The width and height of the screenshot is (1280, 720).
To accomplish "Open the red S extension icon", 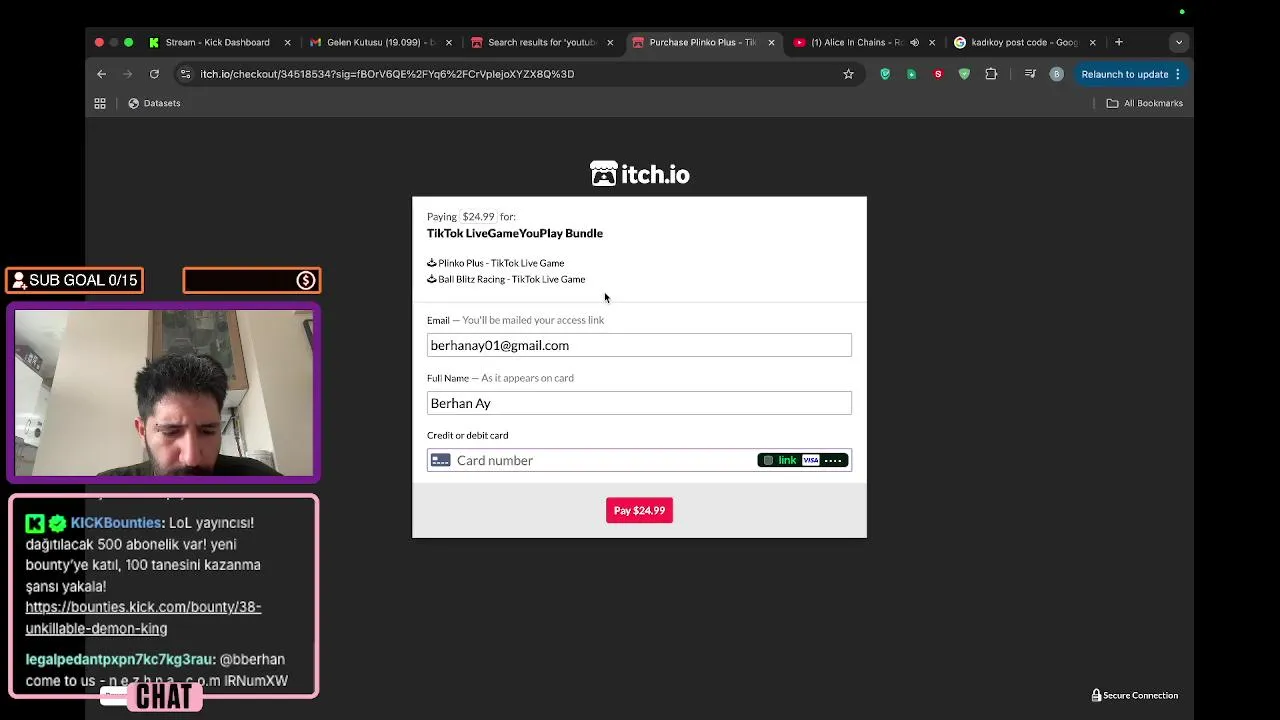I will tap(938, 74).
